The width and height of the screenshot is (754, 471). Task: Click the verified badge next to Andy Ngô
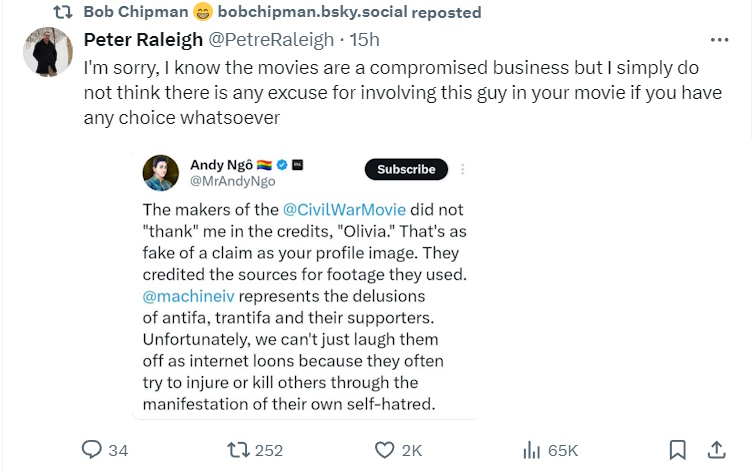[x=282, y=164]
